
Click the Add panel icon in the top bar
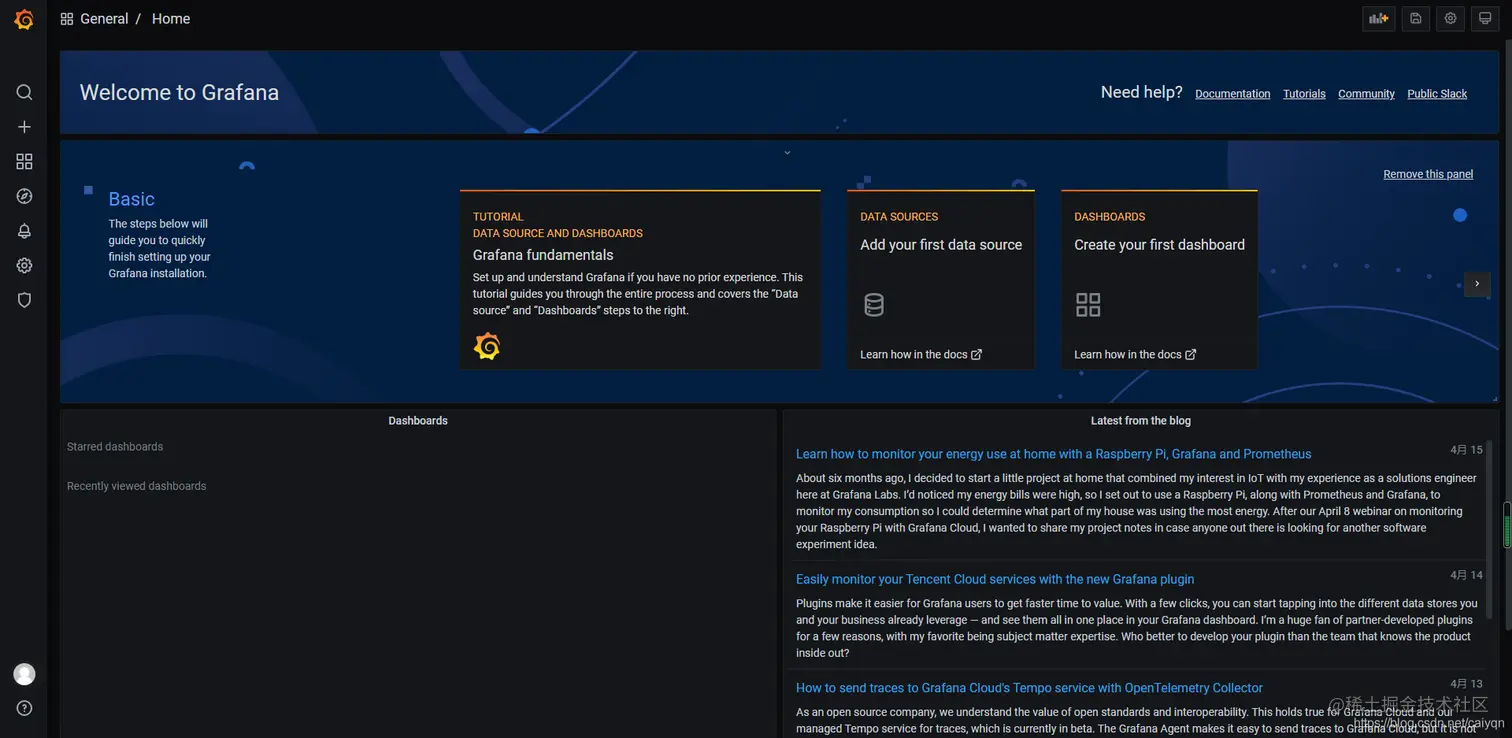coord(1379,18)
